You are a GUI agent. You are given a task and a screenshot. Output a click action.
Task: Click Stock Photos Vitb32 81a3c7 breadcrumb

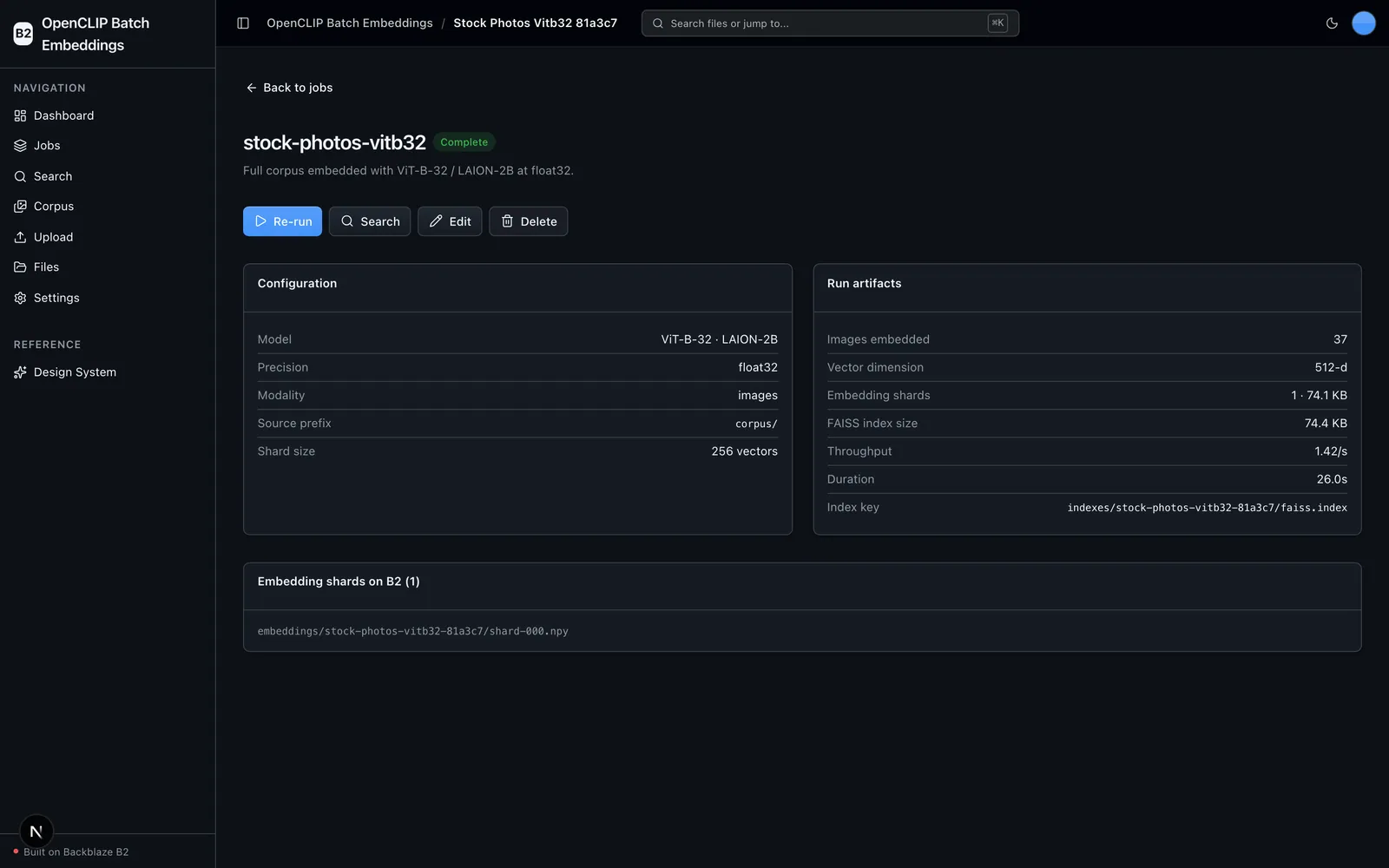coord(535,23)
